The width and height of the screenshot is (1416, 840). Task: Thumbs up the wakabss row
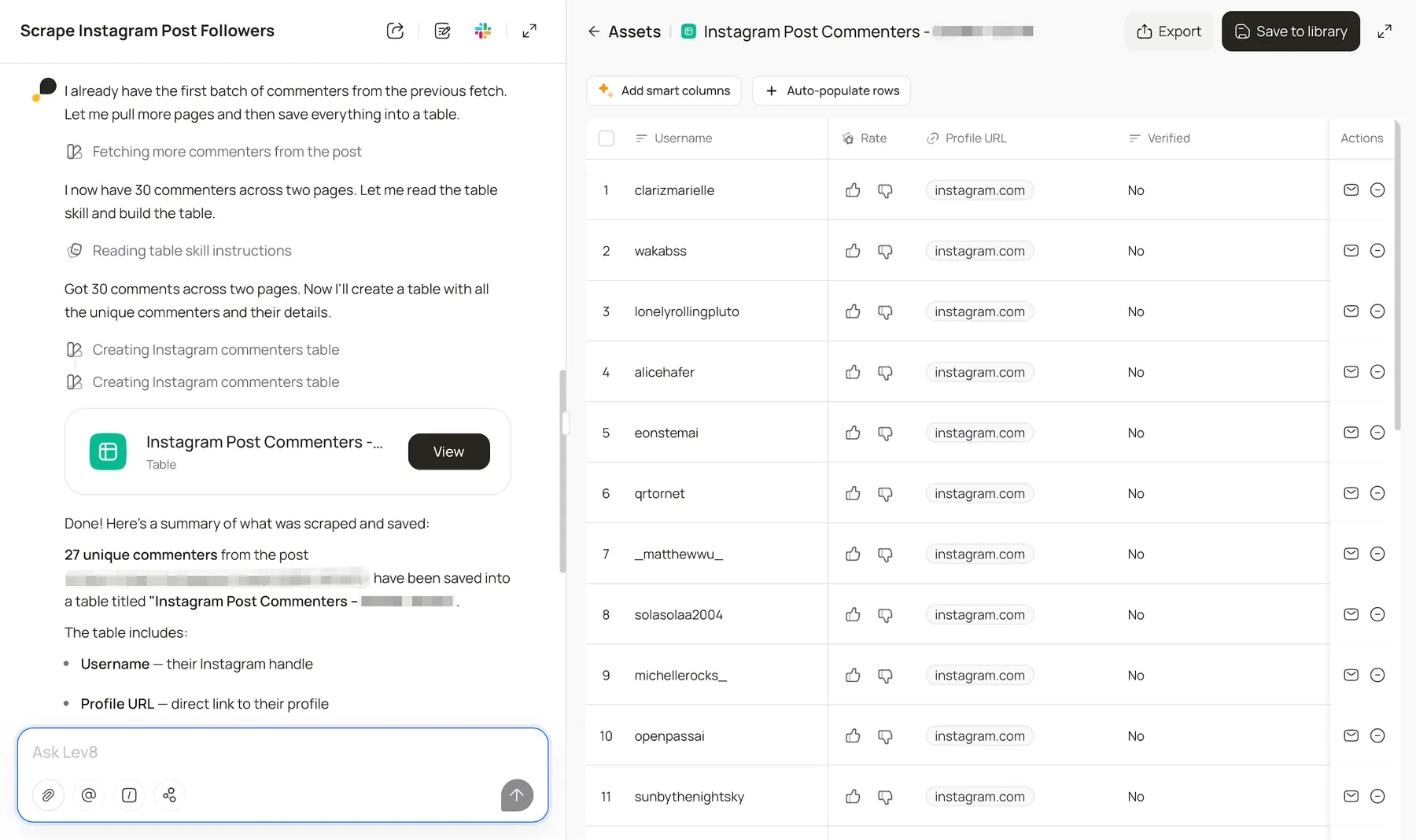click(x=853, y=251)
